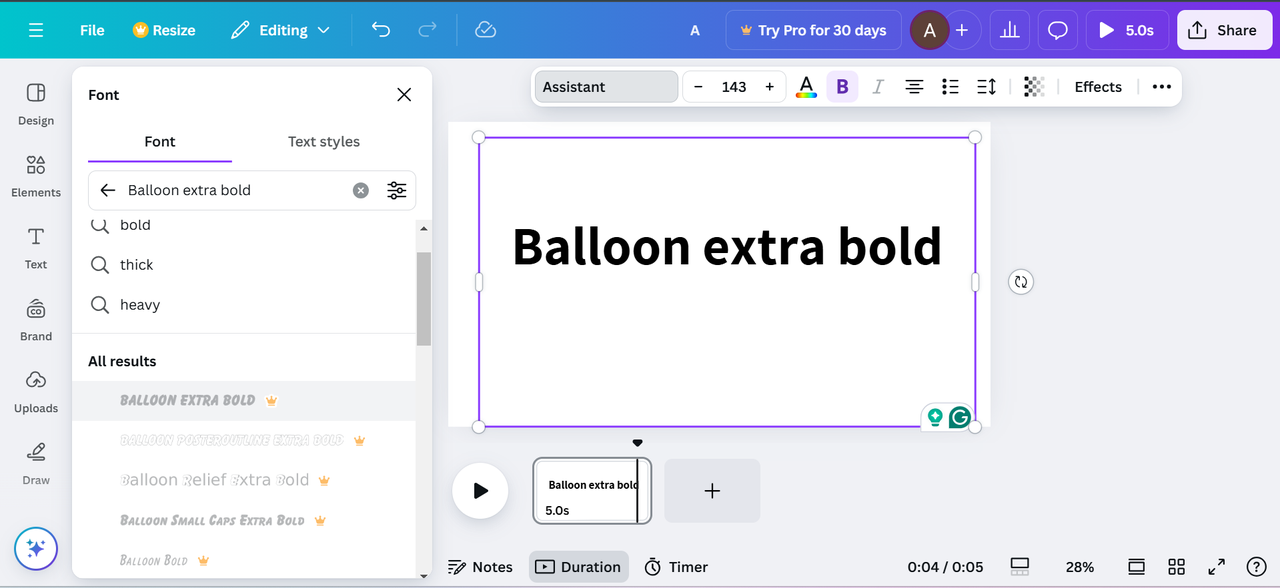This screenshot has width=1280, height=588.
Task: Open the Elements sidebar panel
Action: pos(36,176)
